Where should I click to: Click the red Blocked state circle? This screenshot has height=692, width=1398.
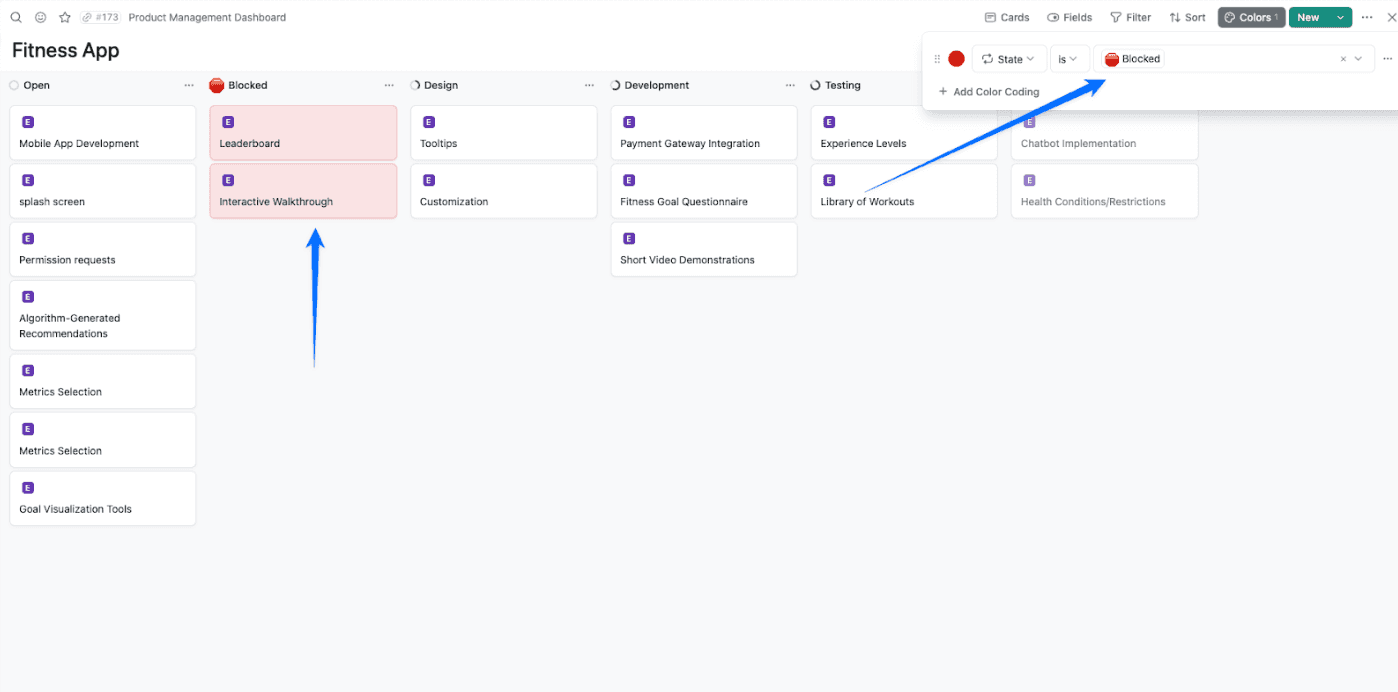click(x=956, y=58)
